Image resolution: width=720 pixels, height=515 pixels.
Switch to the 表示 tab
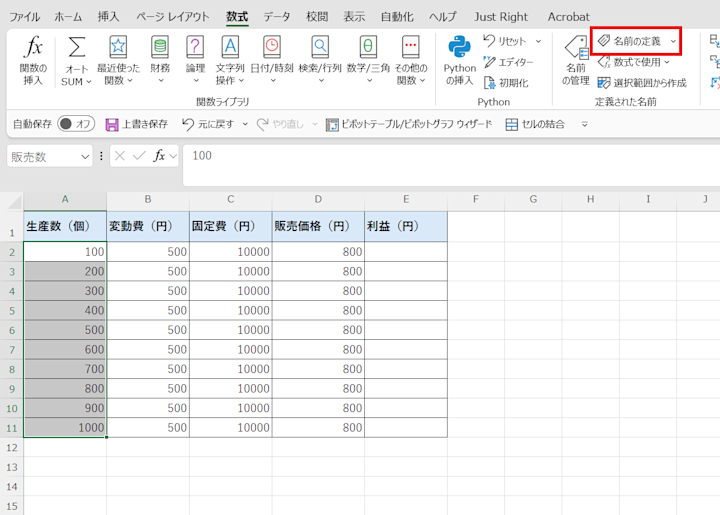click(x=354, y=17)
